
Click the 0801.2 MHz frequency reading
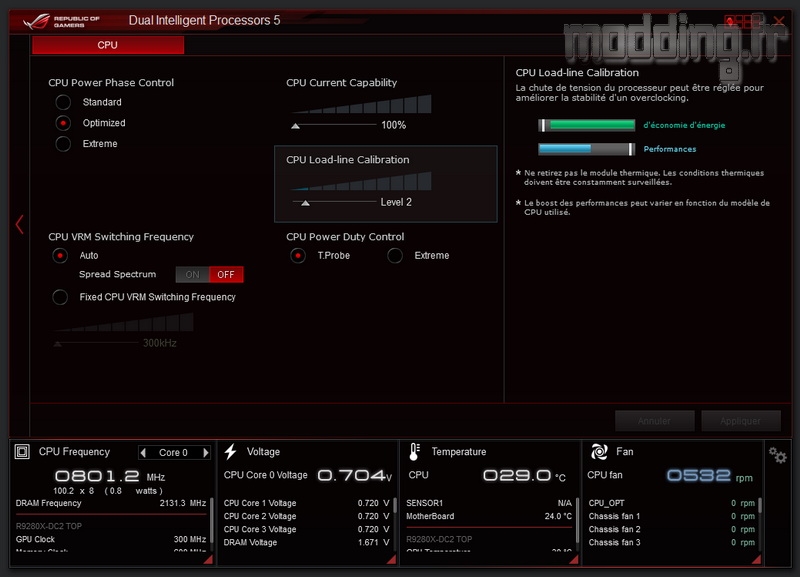tap(110, 476)
